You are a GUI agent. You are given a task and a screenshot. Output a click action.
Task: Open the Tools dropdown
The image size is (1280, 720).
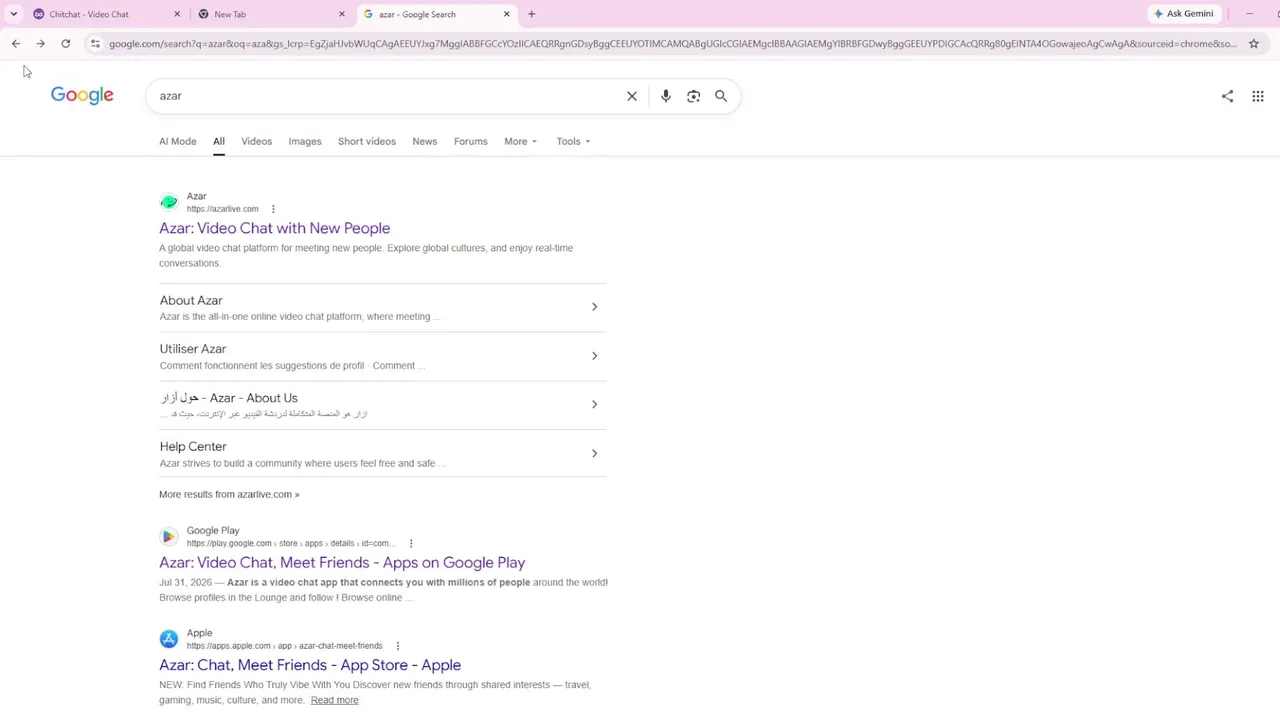click(573, 141)
